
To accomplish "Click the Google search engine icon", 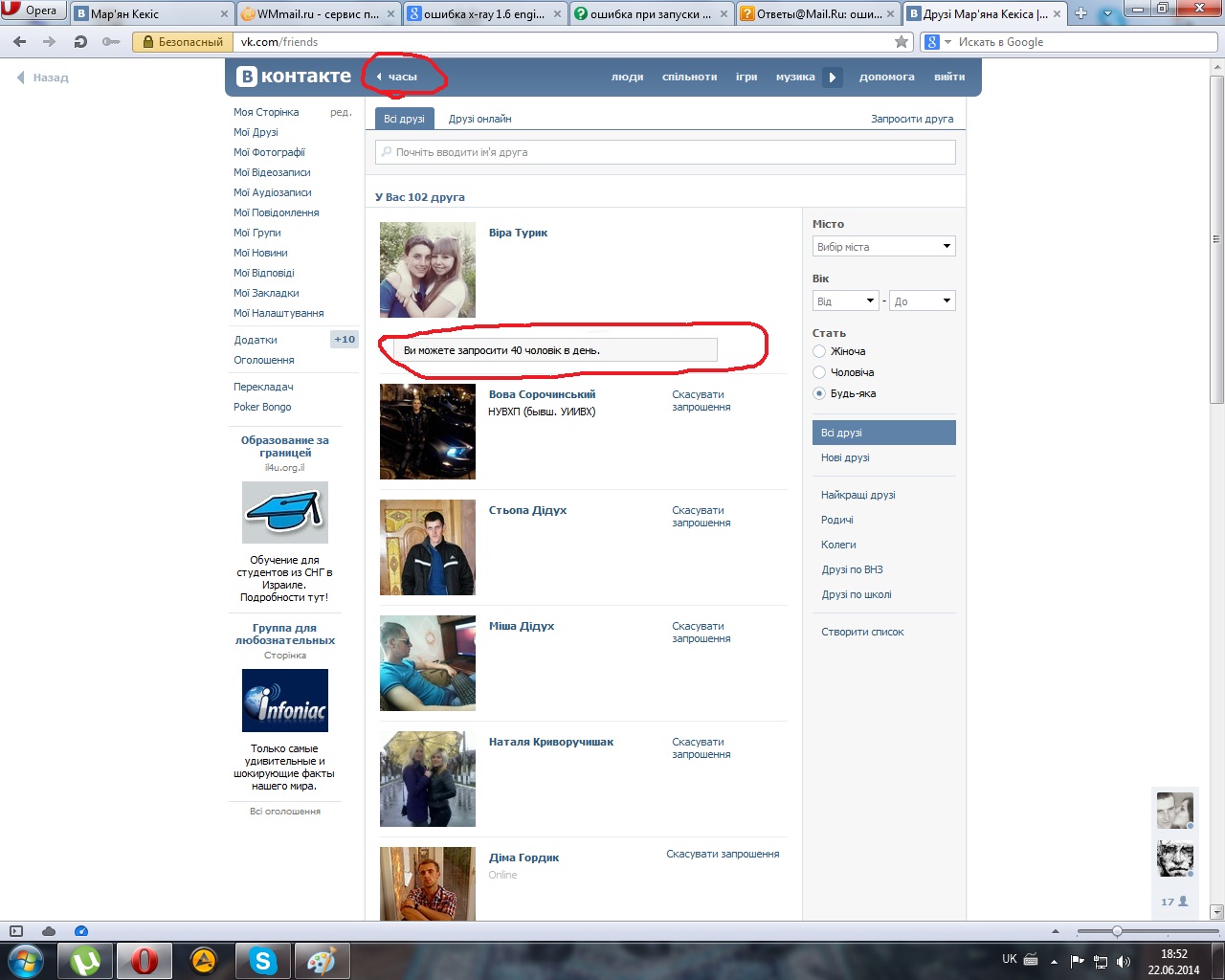I will 932,42.
